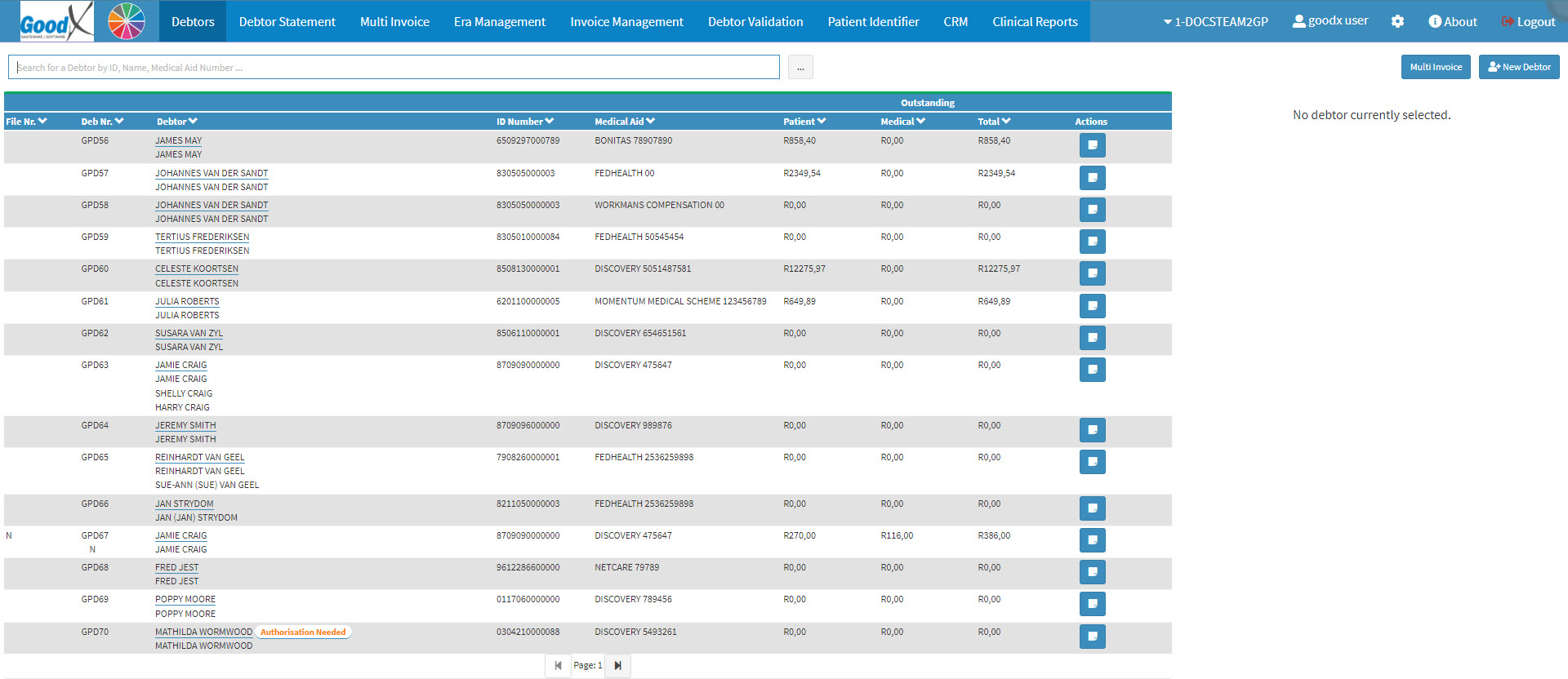Open the colorful wheel logo icon

click(x=127, y=21)
